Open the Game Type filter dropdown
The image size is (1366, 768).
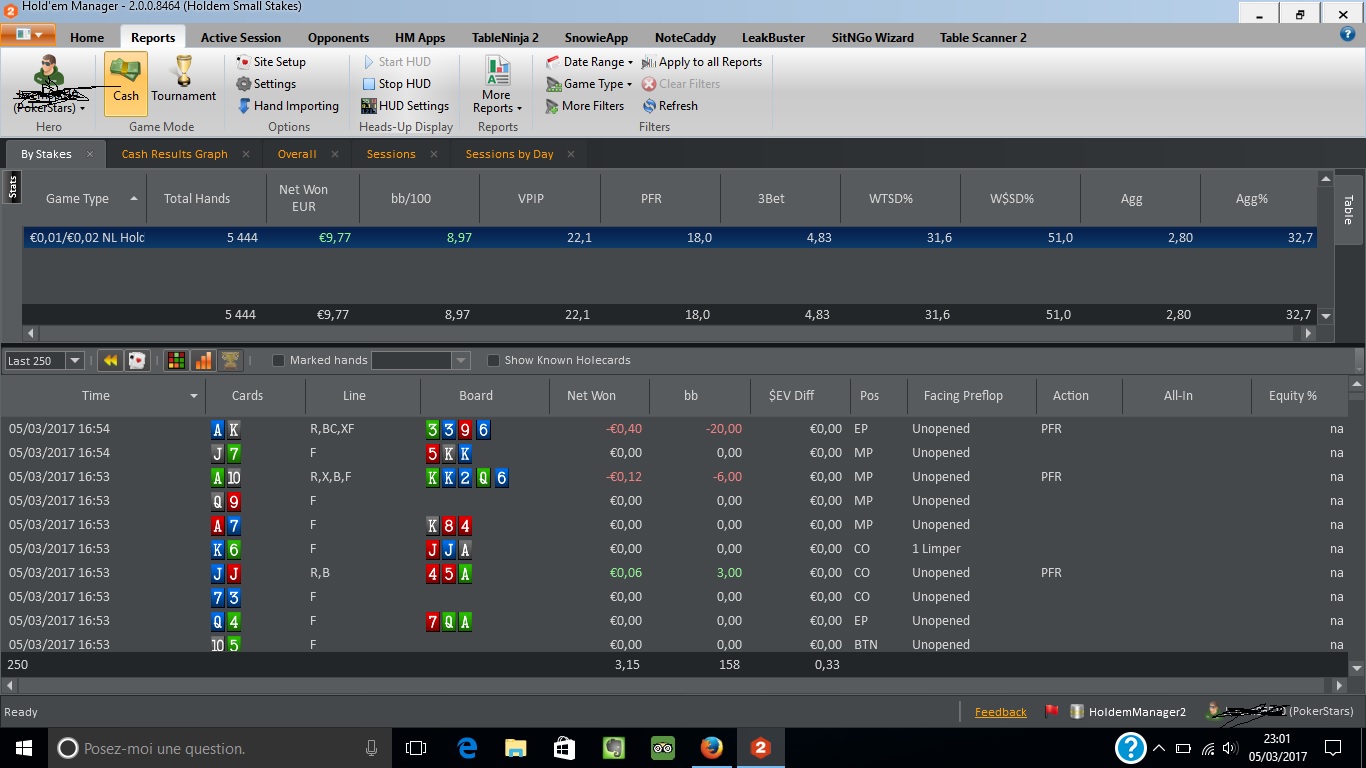[589, 84]
